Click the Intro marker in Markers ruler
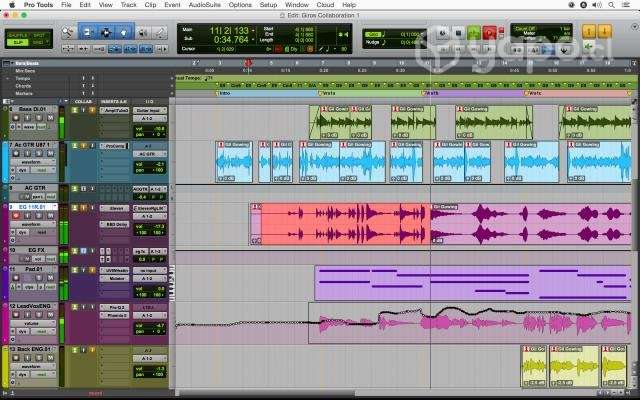 tap(225, 93)
